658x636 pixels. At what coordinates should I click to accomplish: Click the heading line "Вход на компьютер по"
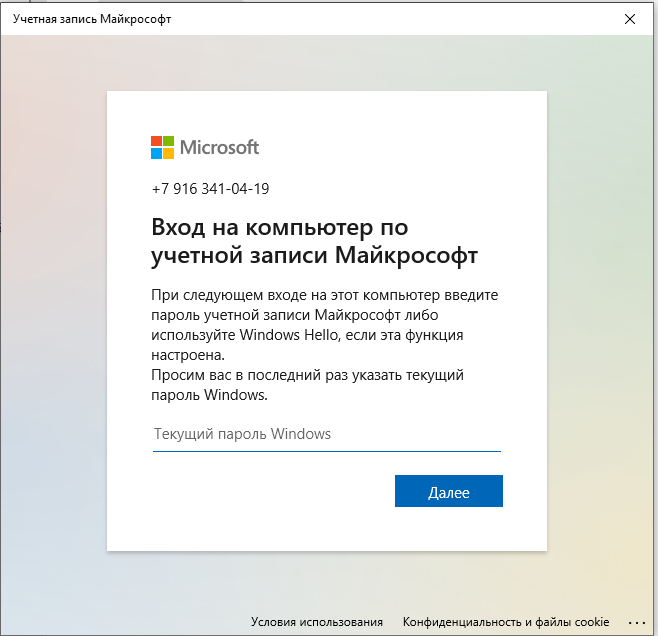tap(279, 227)
